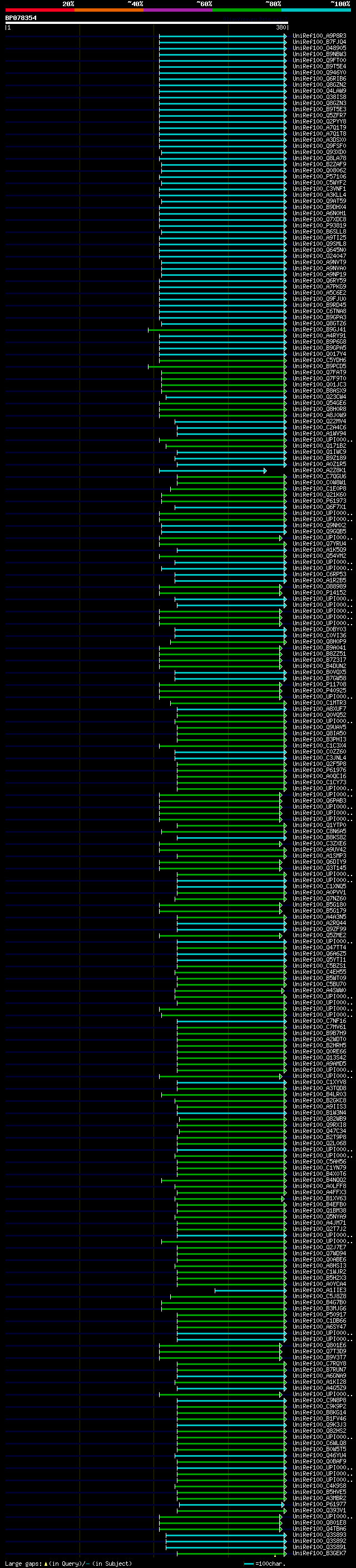This screenshot has height=1568, width=356.
Task: Select label UniRef100_A7Q1T8
Action: 319,134
